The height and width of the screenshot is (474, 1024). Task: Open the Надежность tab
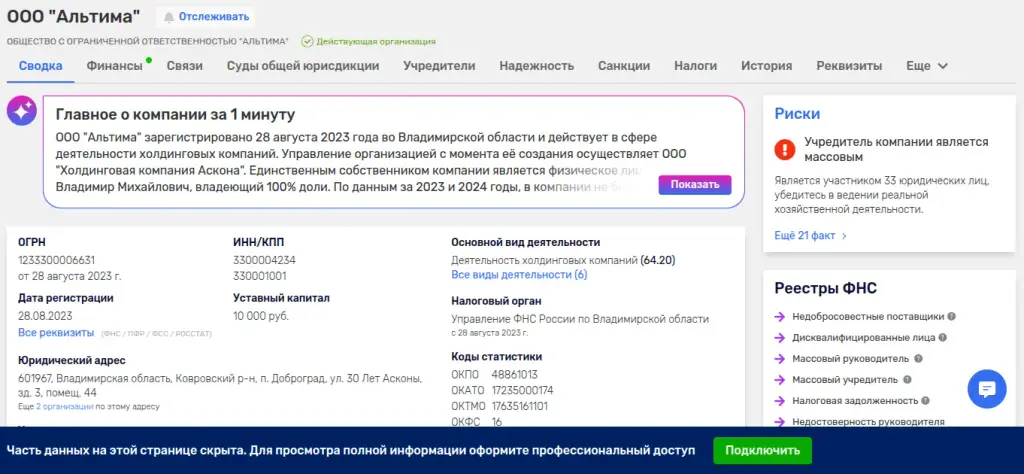(537, 66)
